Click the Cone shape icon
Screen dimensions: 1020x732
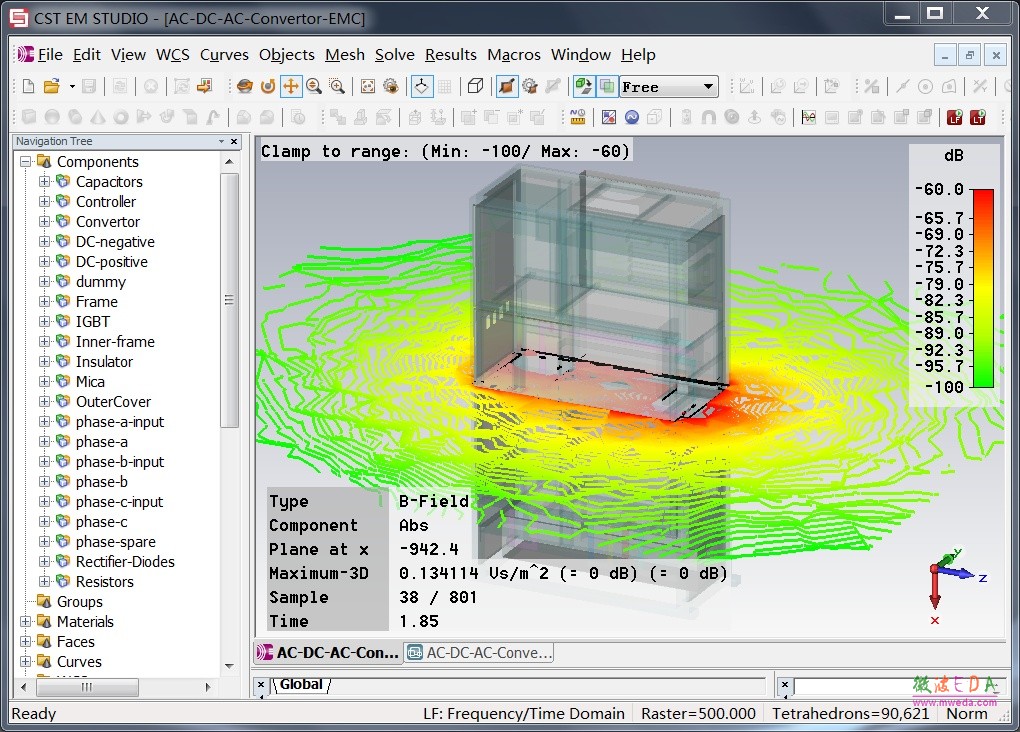(x=98, y=117)
